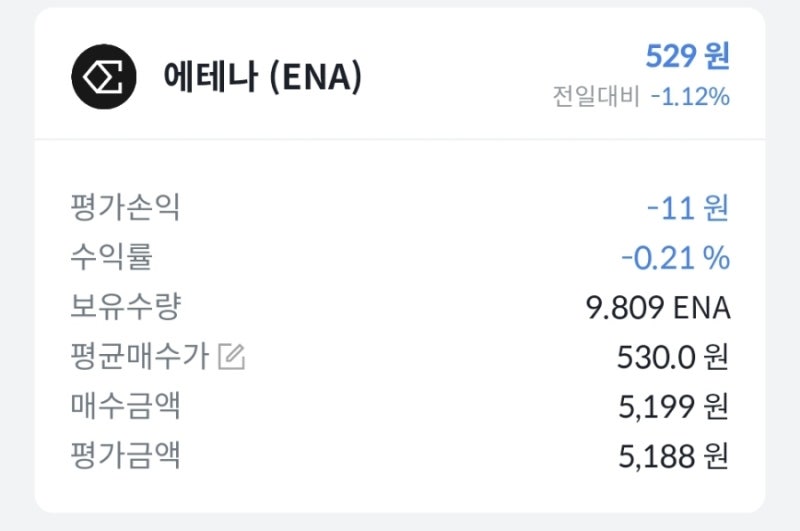
Task: Click the (ENA) ticker symbol in header
Action: 315,77
